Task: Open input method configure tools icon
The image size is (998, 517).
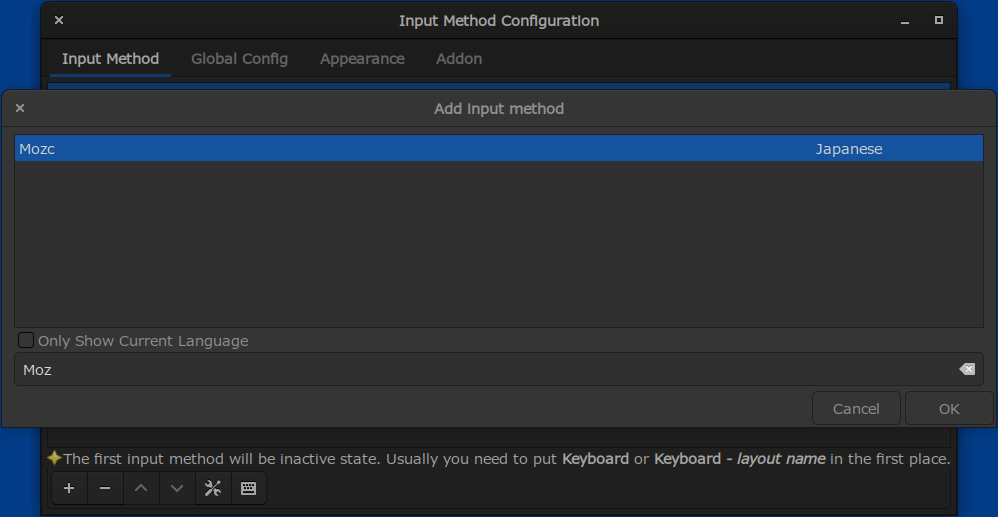Action: 213,488
